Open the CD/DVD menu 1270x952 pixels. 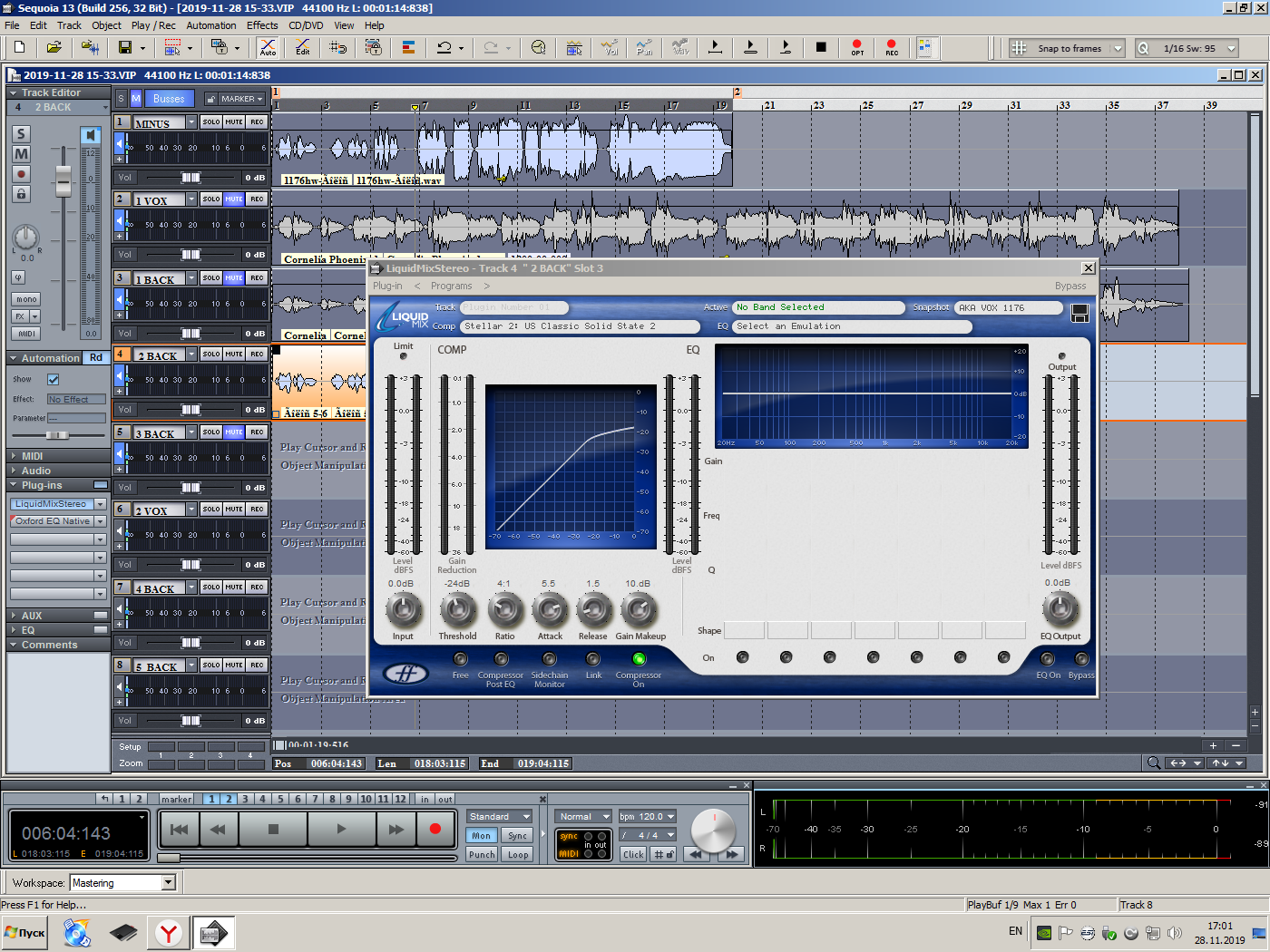click(x=306, y=25)
